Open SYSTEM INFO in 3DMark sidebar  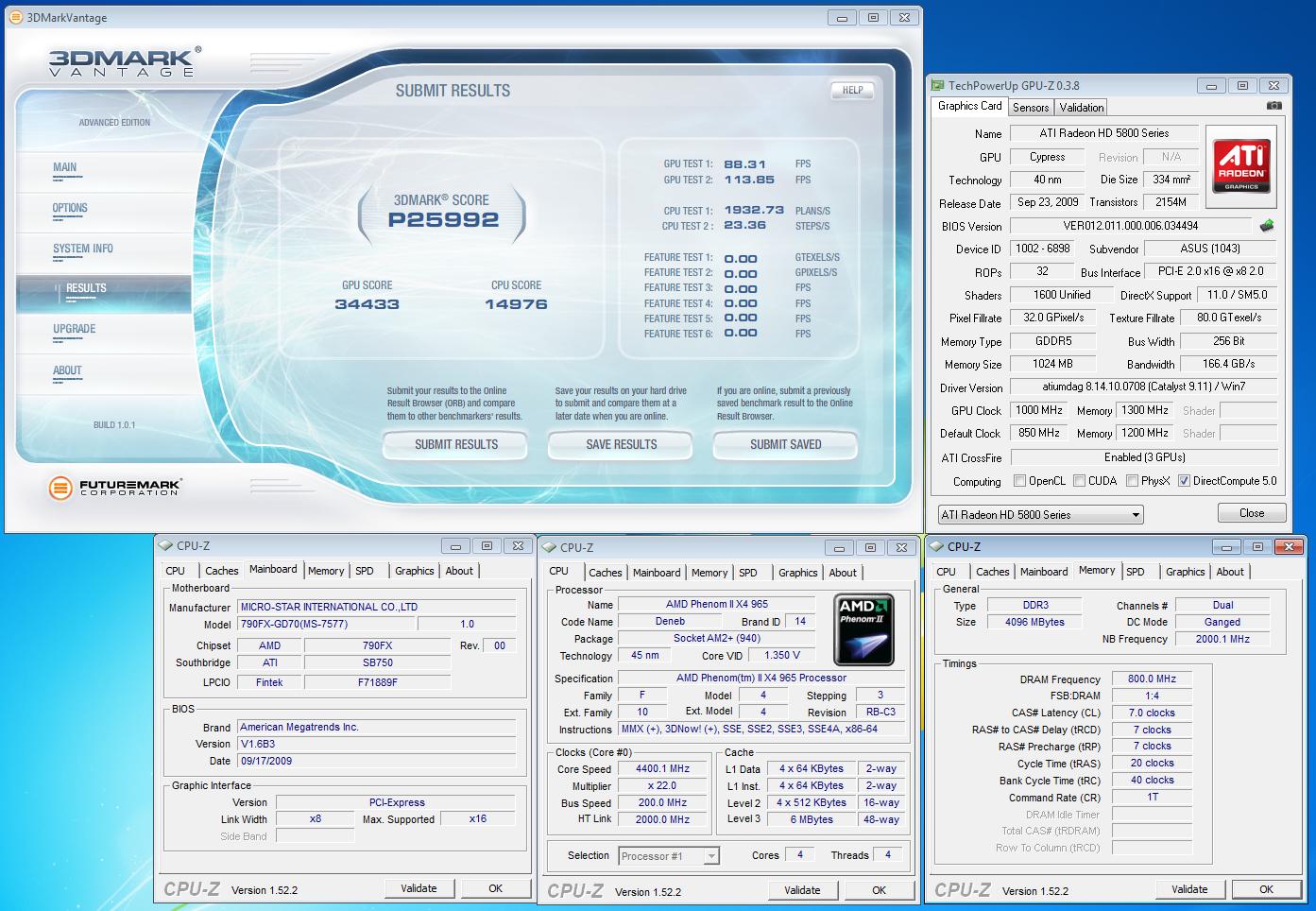click(x=83, y=249)
